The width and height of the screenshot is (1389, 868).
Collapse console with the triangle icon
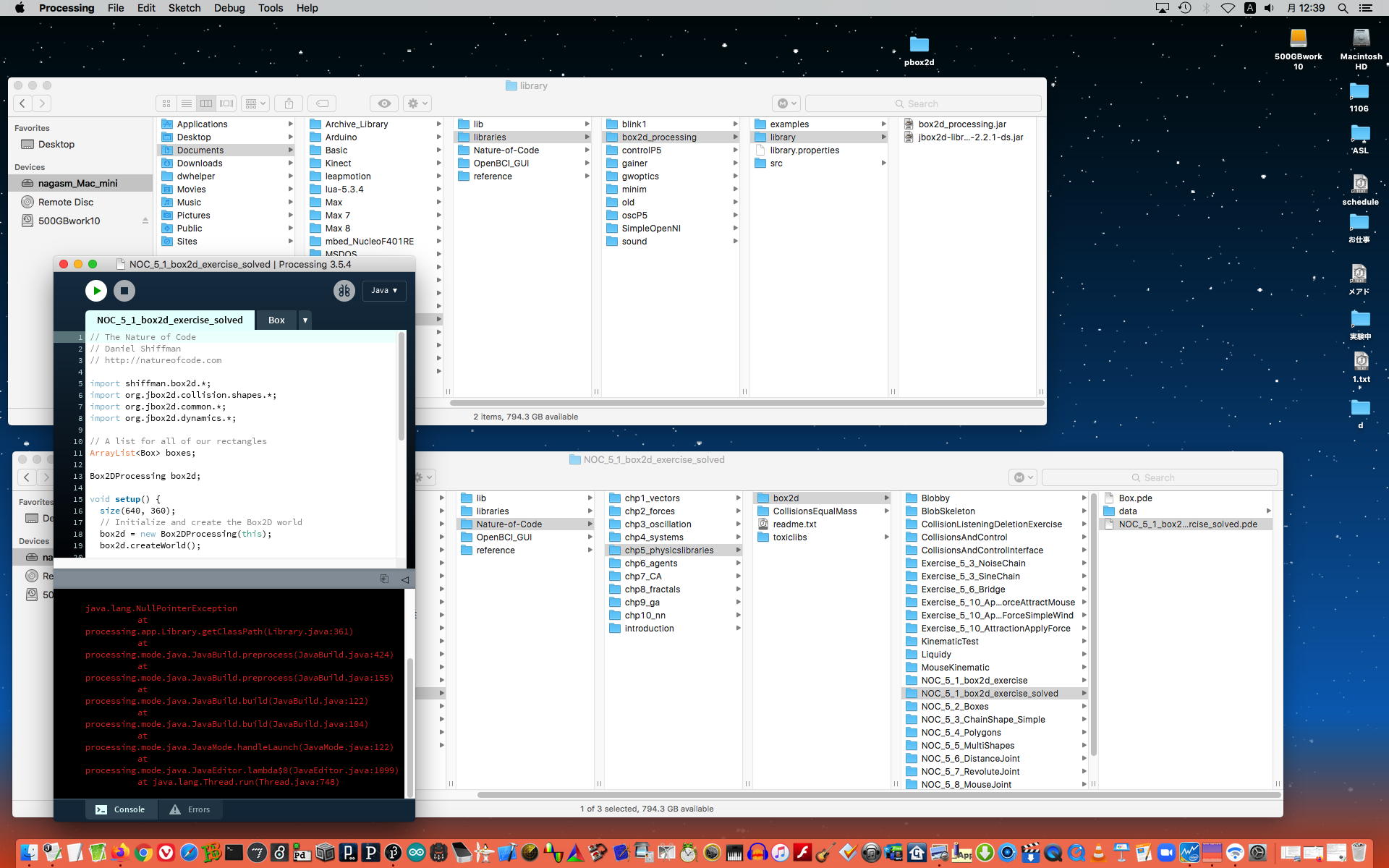(404, 579)
